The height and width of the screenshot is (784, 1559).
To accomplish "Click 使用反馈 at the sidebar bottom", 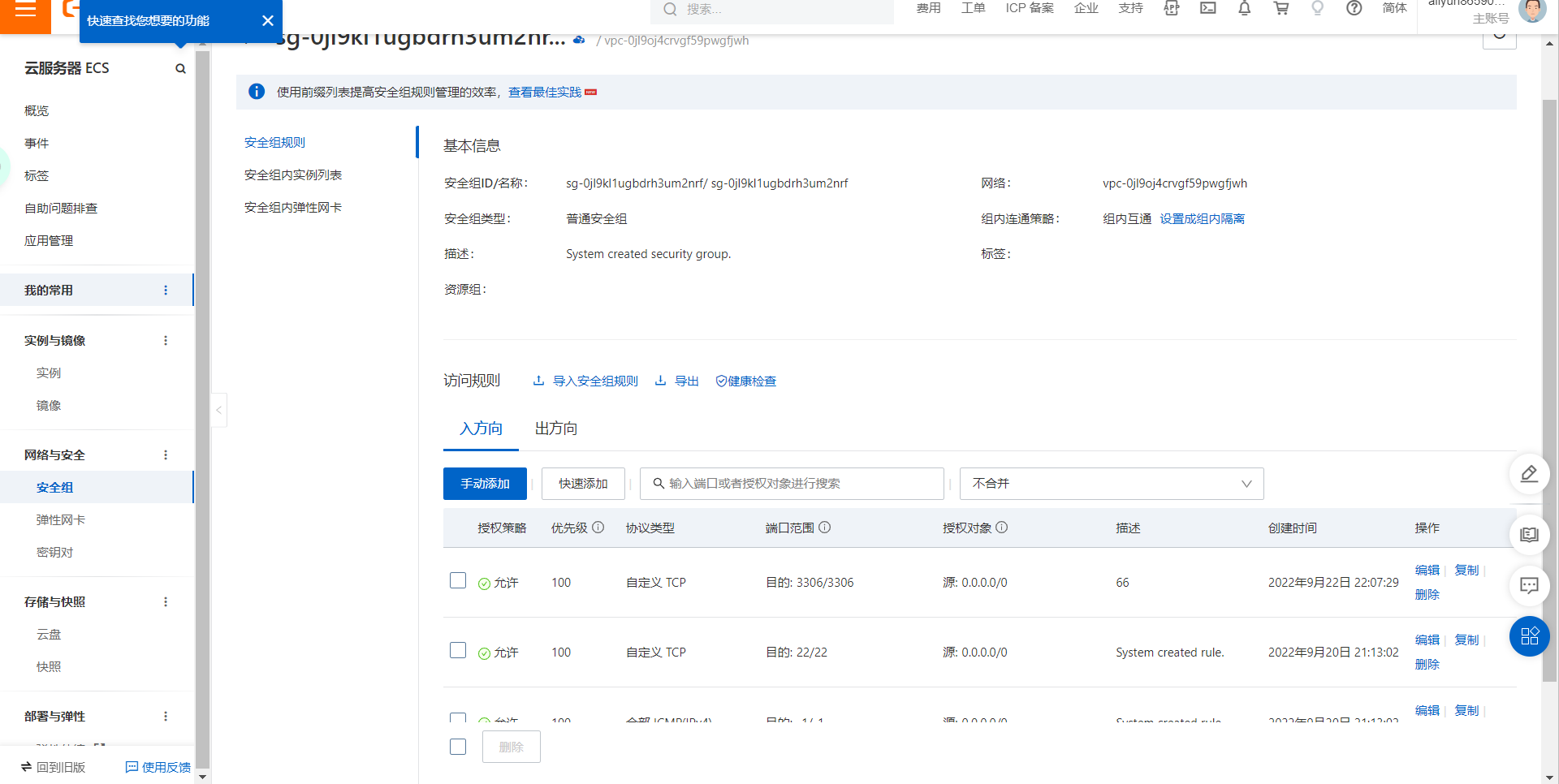I will pyautogui.click(x=158, y=767).
